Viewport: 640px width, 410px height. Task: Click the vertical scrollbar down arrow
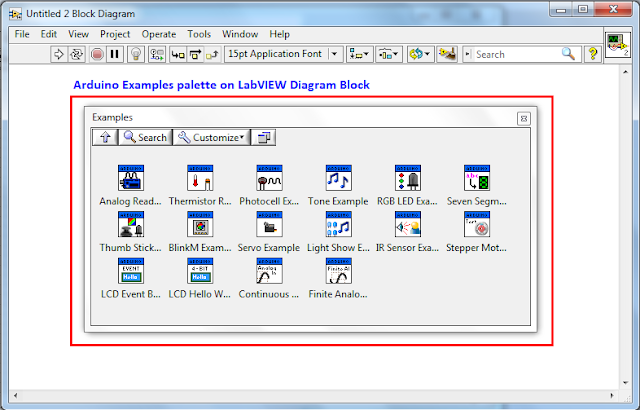tap(625, 383)
